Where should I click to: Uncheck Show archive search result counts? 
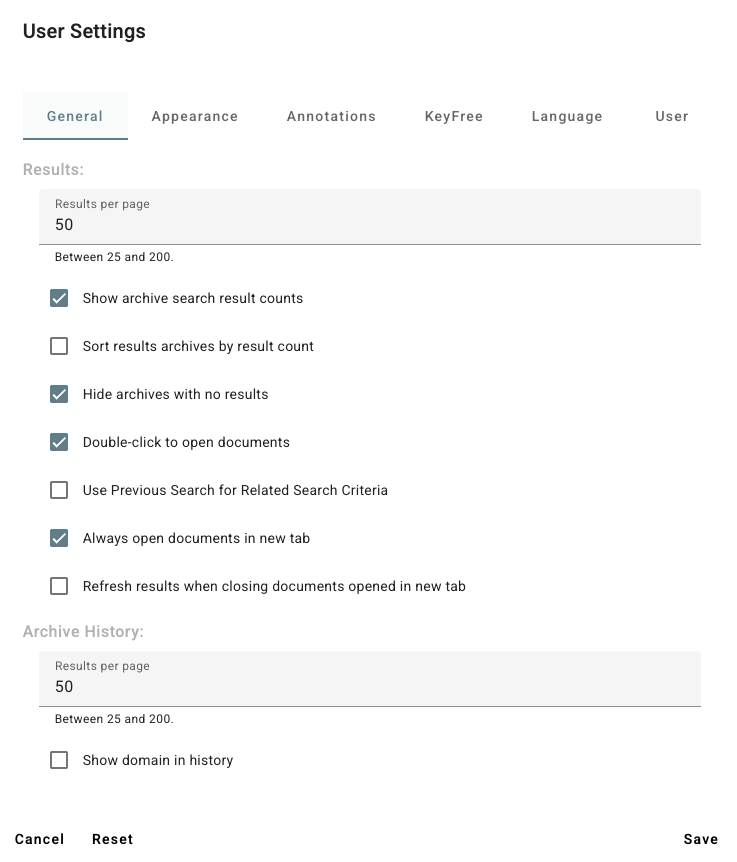tap(59, 298)
